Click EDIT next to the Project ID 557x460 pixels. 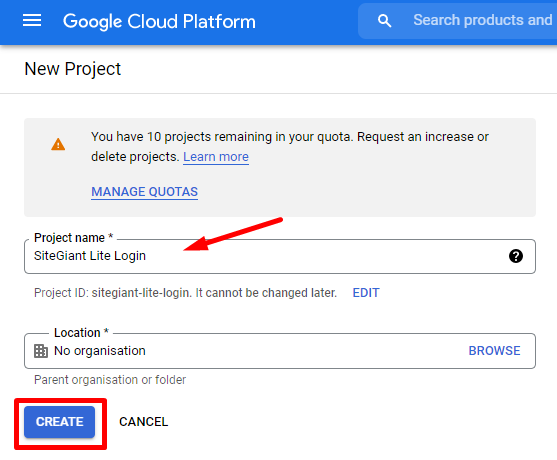click(366, 293)
